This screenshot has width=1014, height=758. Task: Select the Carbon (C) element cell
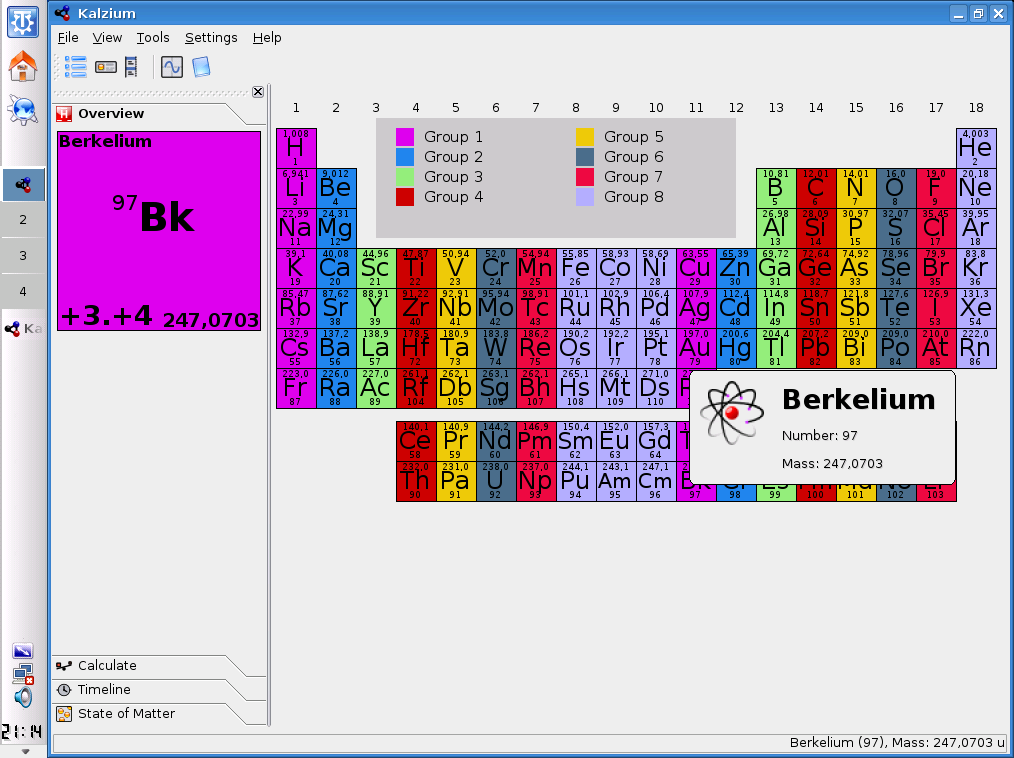pyautogui.click(x=816, y=188)
